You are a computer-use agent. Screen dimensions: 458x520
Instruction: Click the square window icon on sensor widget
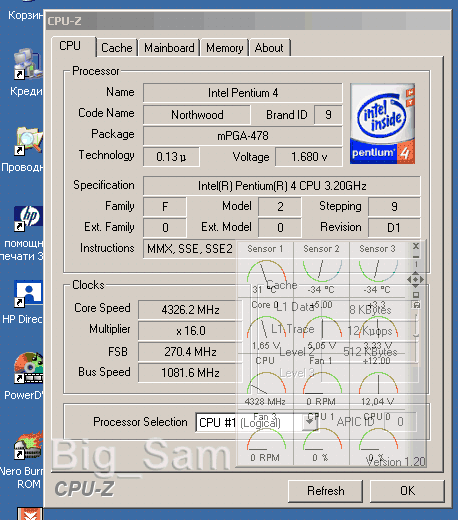pyautogui.click(x=416, y=295)
